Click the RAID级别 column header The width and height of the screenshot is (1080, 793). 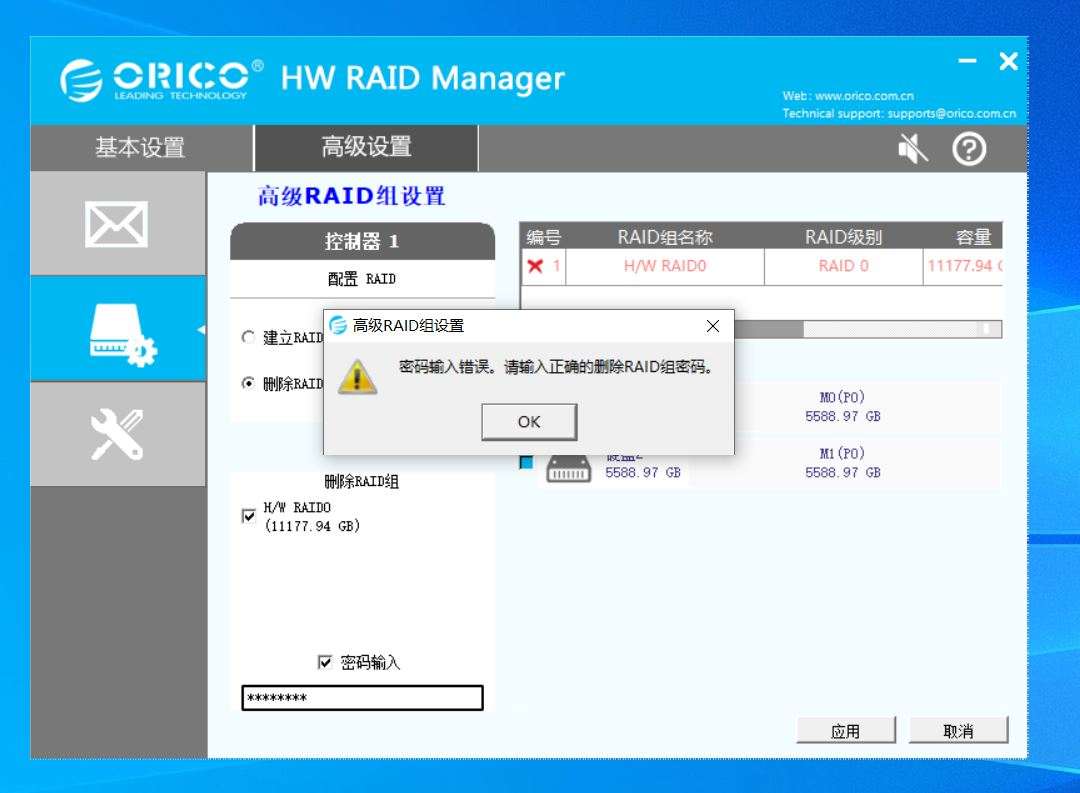(x=843, y=237)
